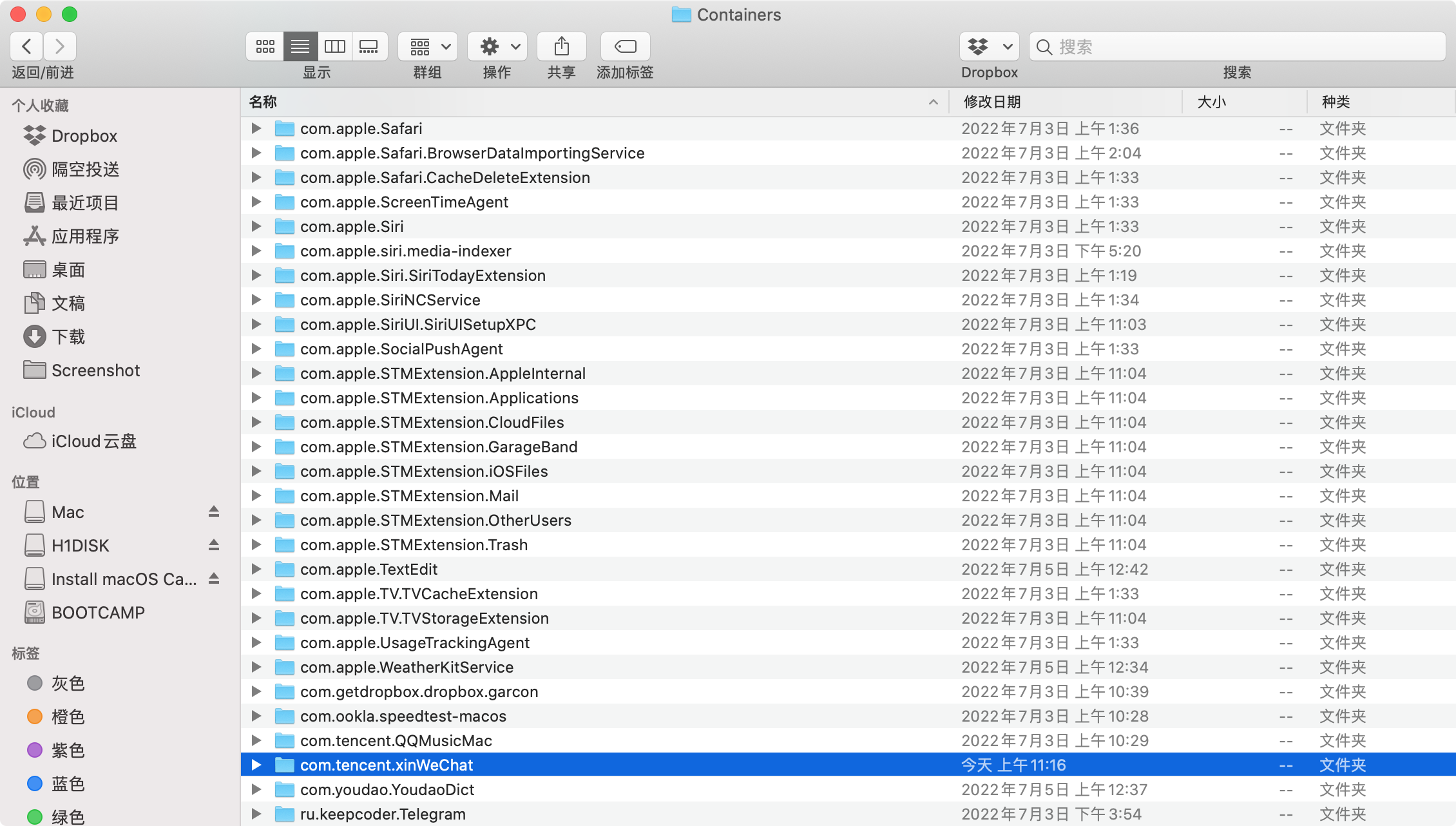Switch to column view

[x=335, y=46]
